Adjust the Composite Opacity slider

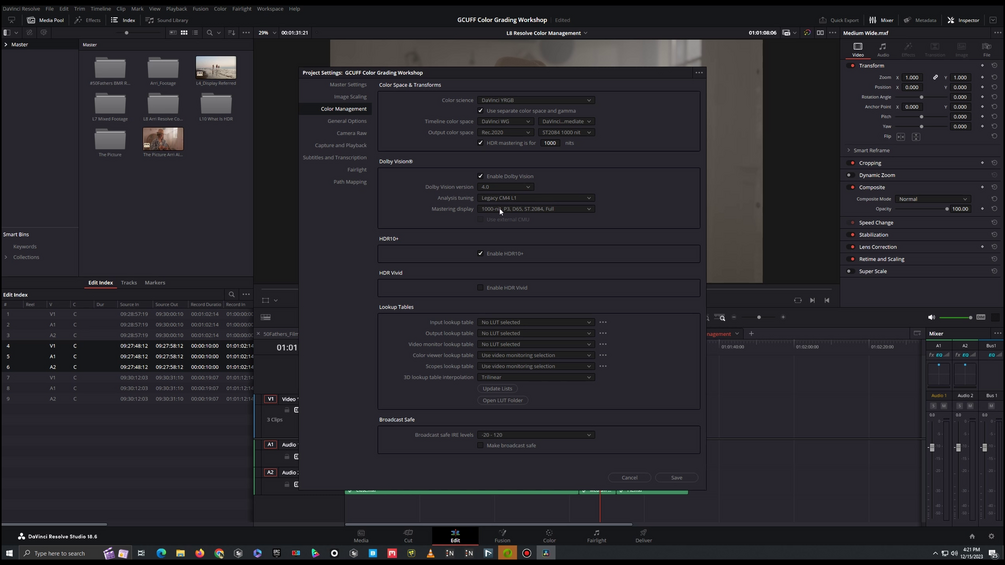(922, 209)
